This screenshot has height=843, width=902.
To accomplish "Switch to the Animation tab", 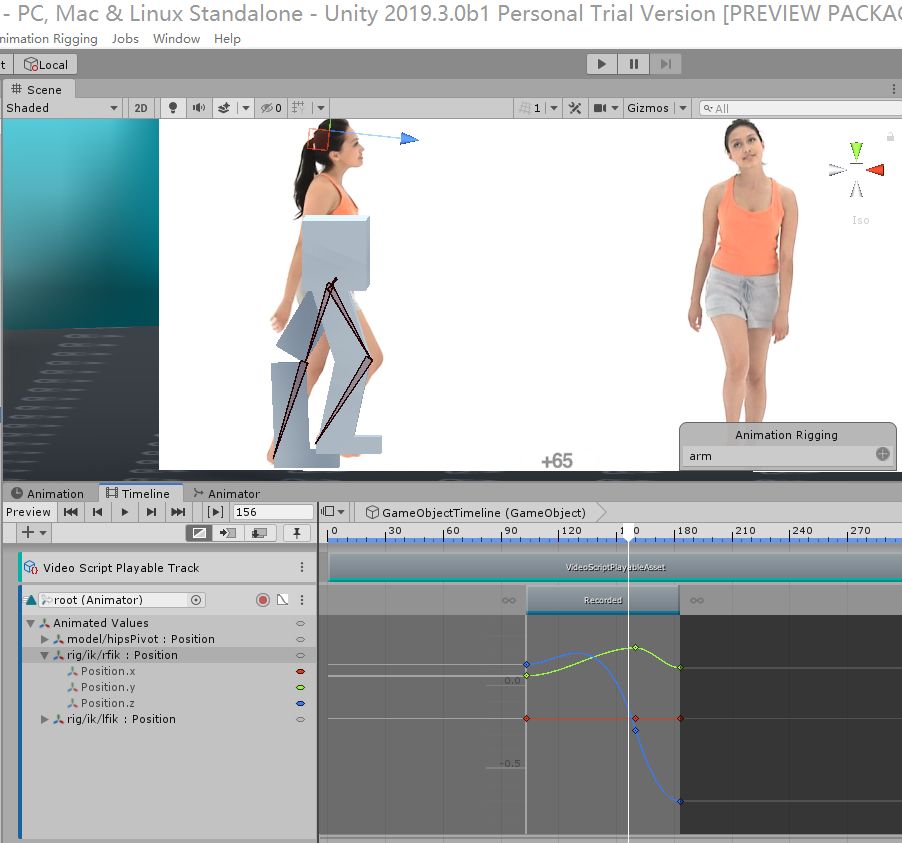I will click(47, 494).
